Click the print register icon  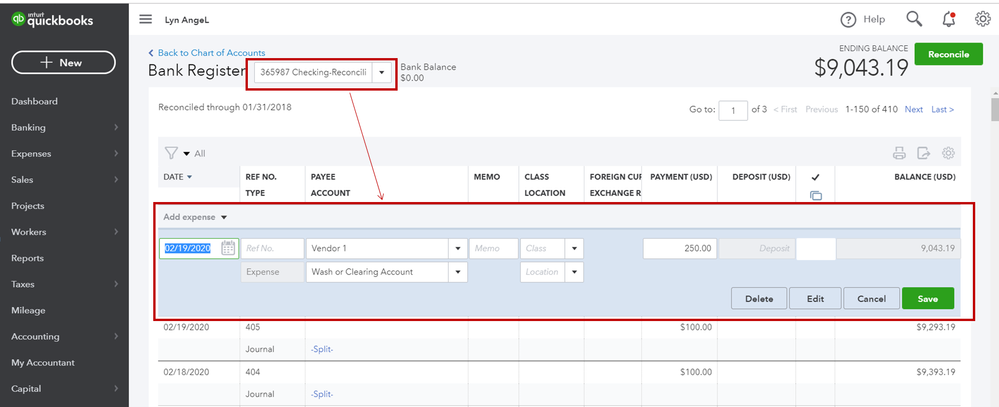pos(899,153)
